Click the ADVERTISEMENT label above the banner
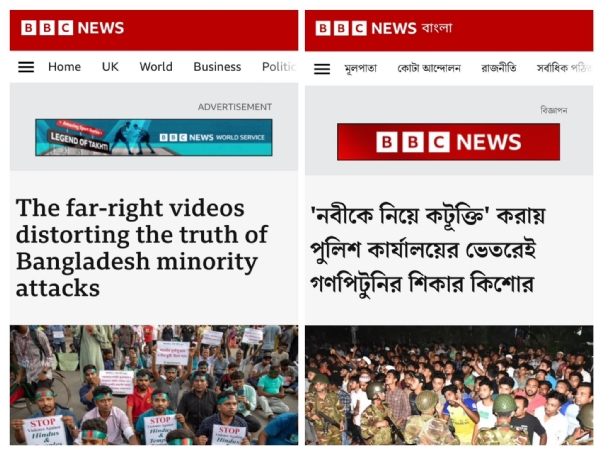This screenshot has width=600, height=451. 235,107
